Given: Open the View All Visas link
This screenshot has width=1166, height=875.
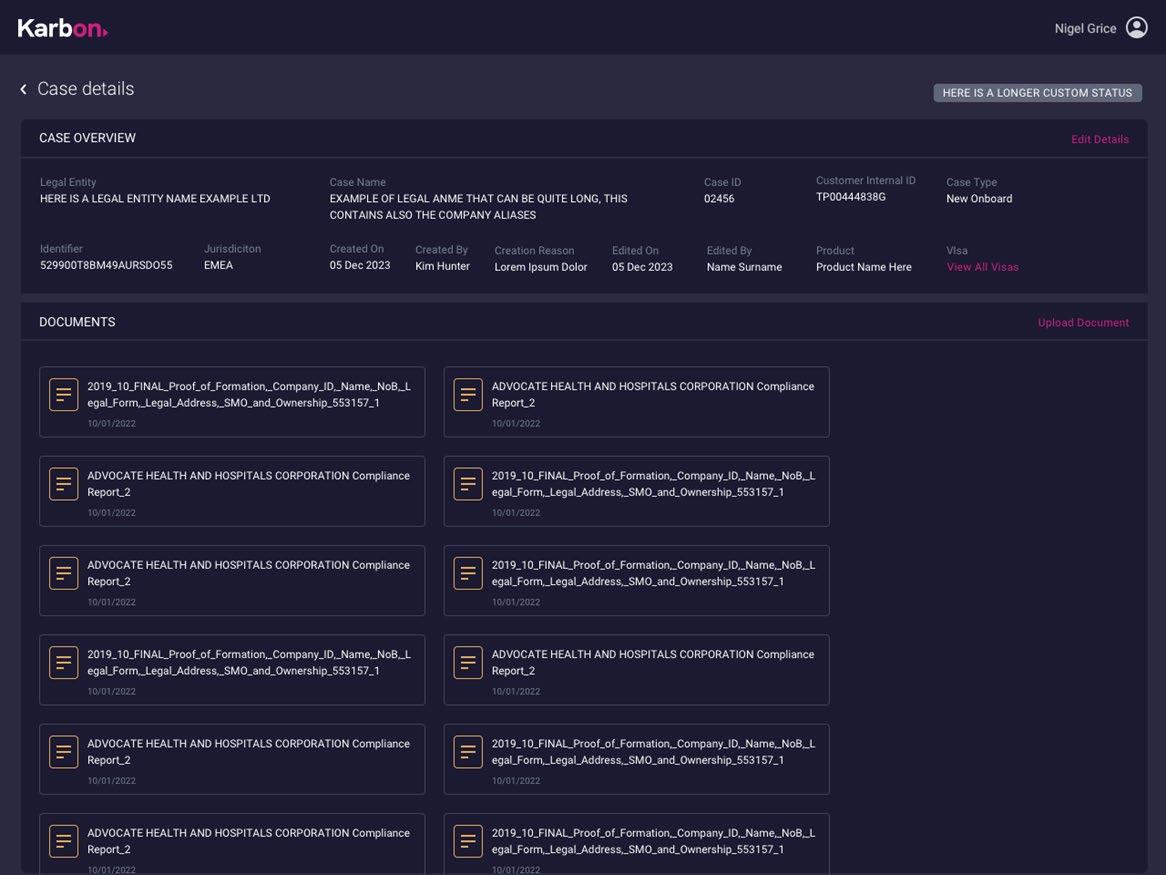Looking at the screenshot, I should tap(982, 267).
